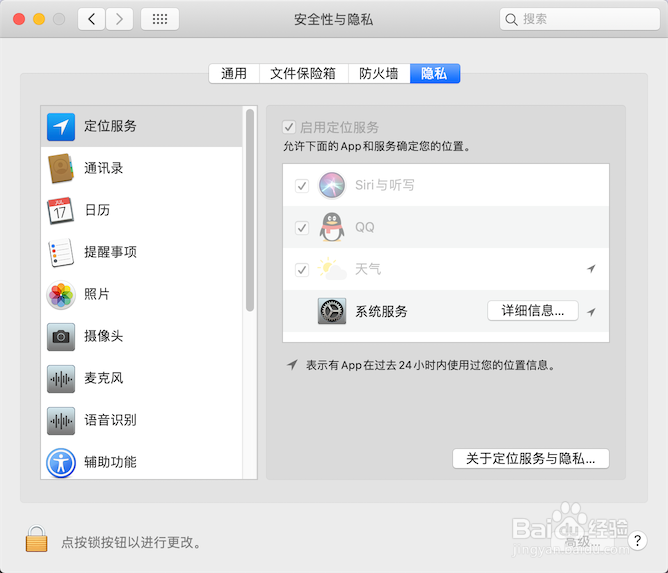Go forward with the right chevron
The width and height of the screenshot is (668, 573).
pyautogui.click(x=119, y=19)
